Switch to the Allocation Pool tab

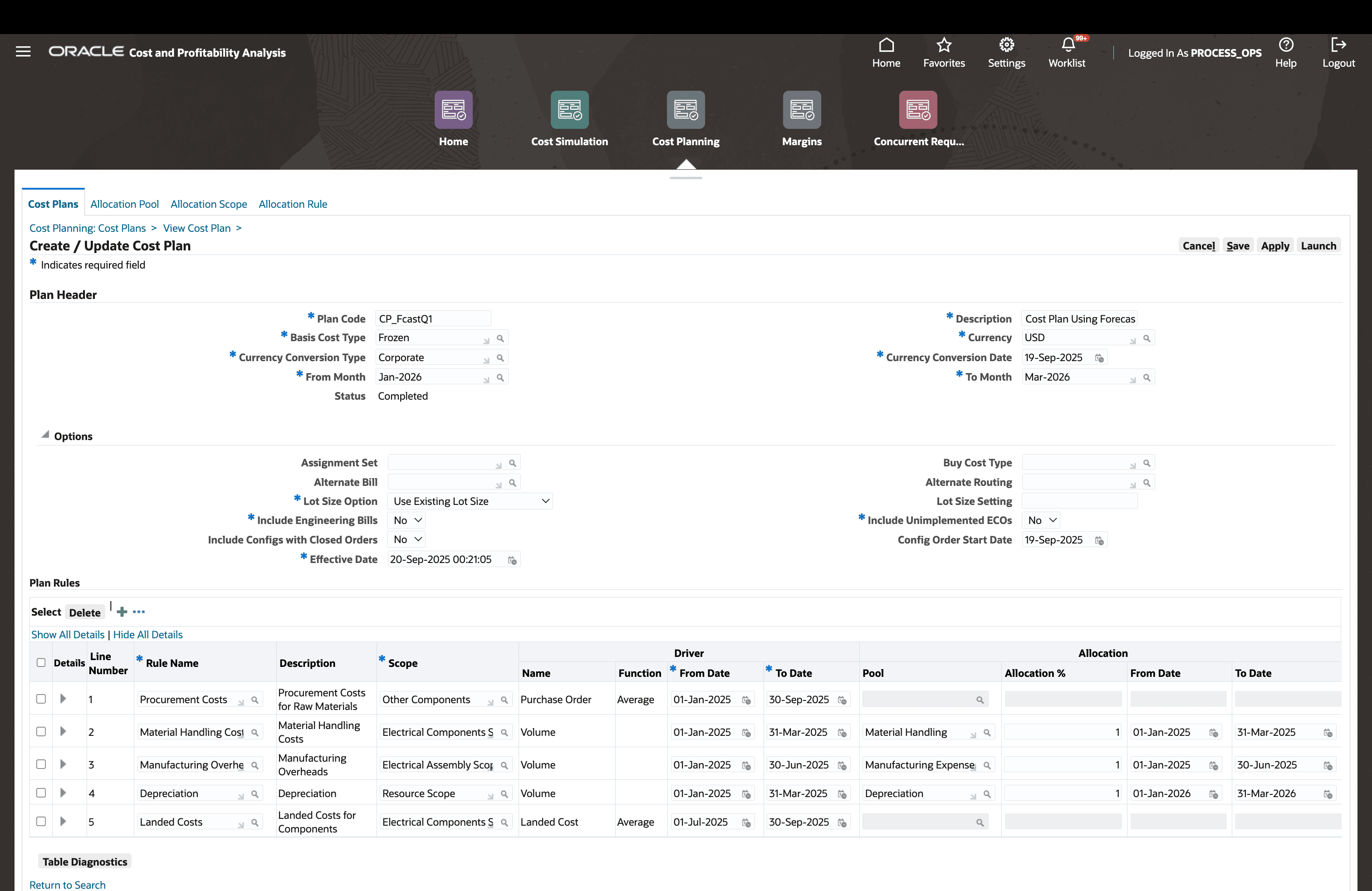(124, 204)
